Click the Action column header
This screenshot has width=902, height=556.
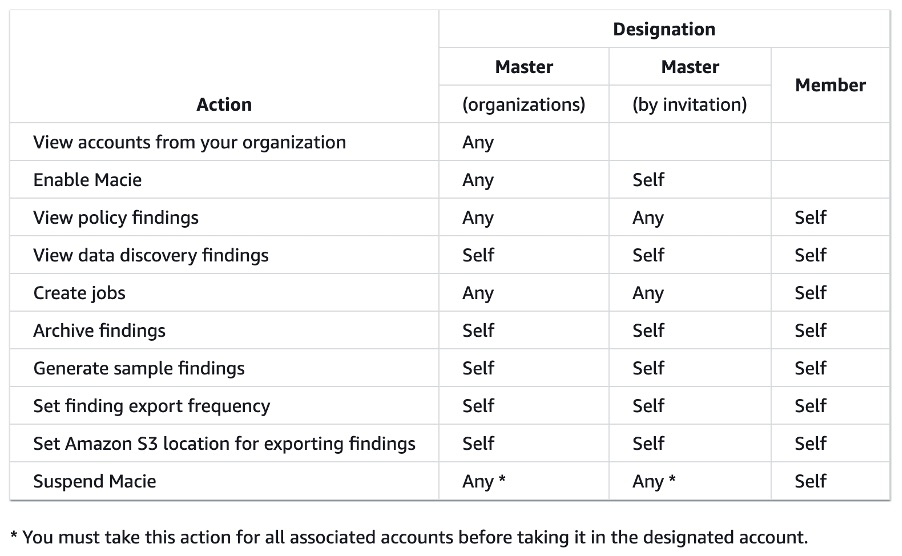coord(224,104)
